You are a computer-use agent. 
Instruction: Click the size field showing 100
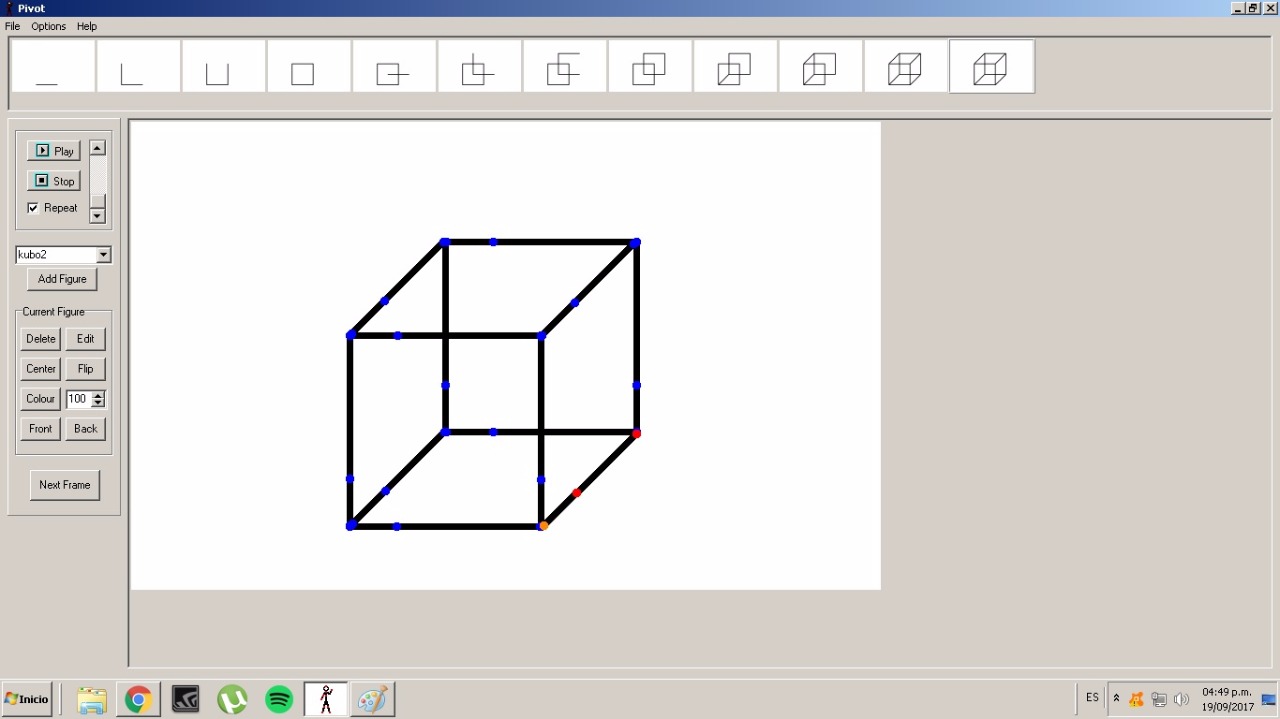[78, 399]
